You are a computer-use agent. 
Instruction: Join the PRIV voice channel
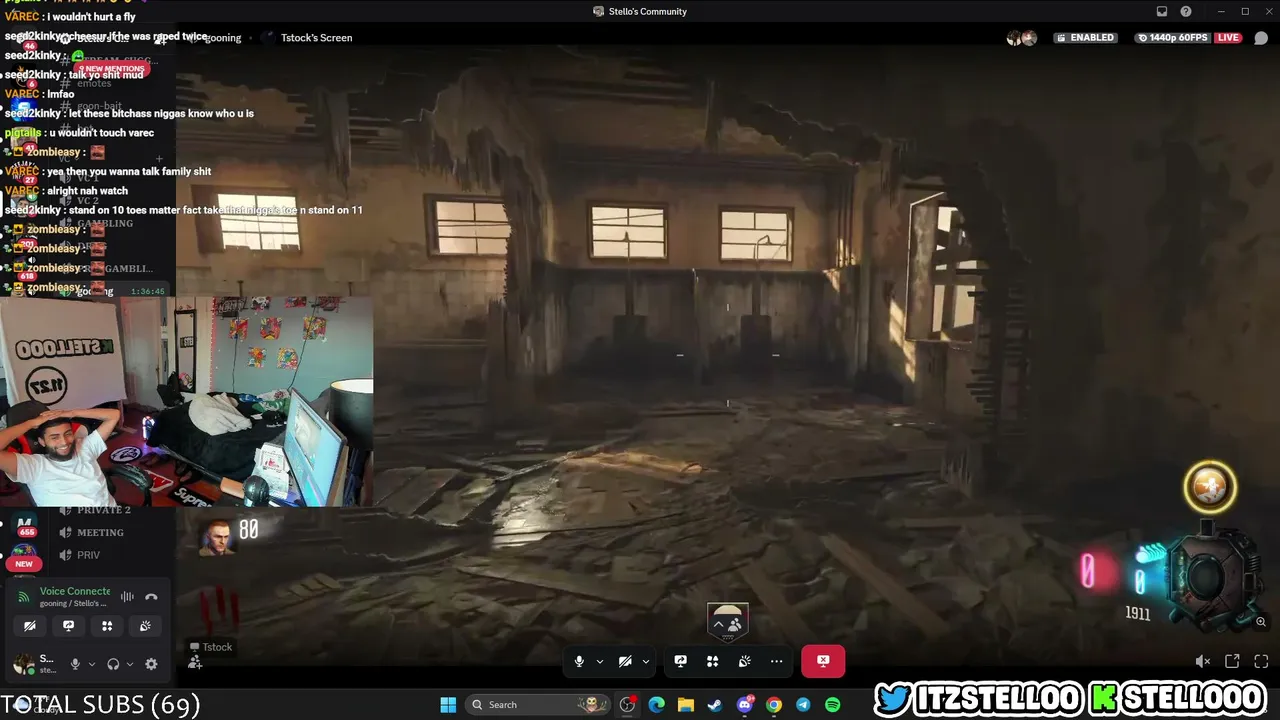[88, 555]
